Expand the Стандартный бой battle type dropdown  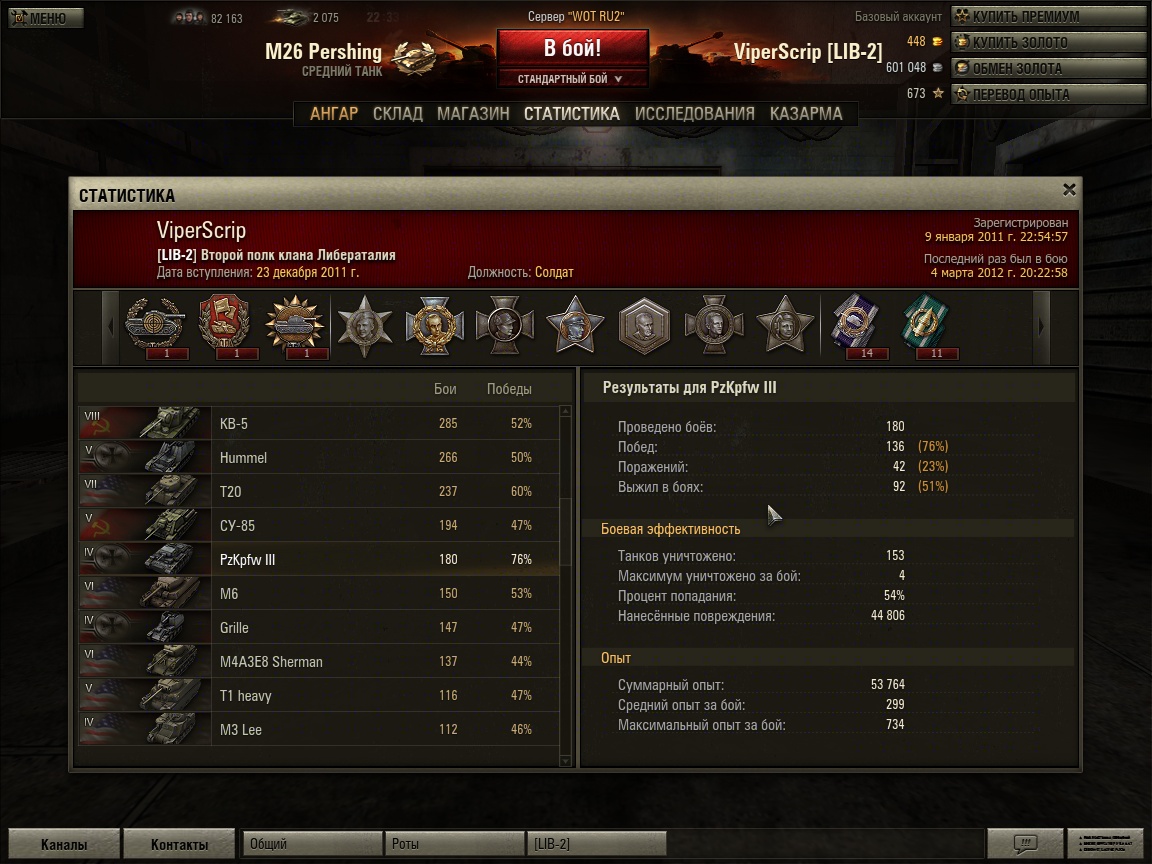(x=572, y=79)
